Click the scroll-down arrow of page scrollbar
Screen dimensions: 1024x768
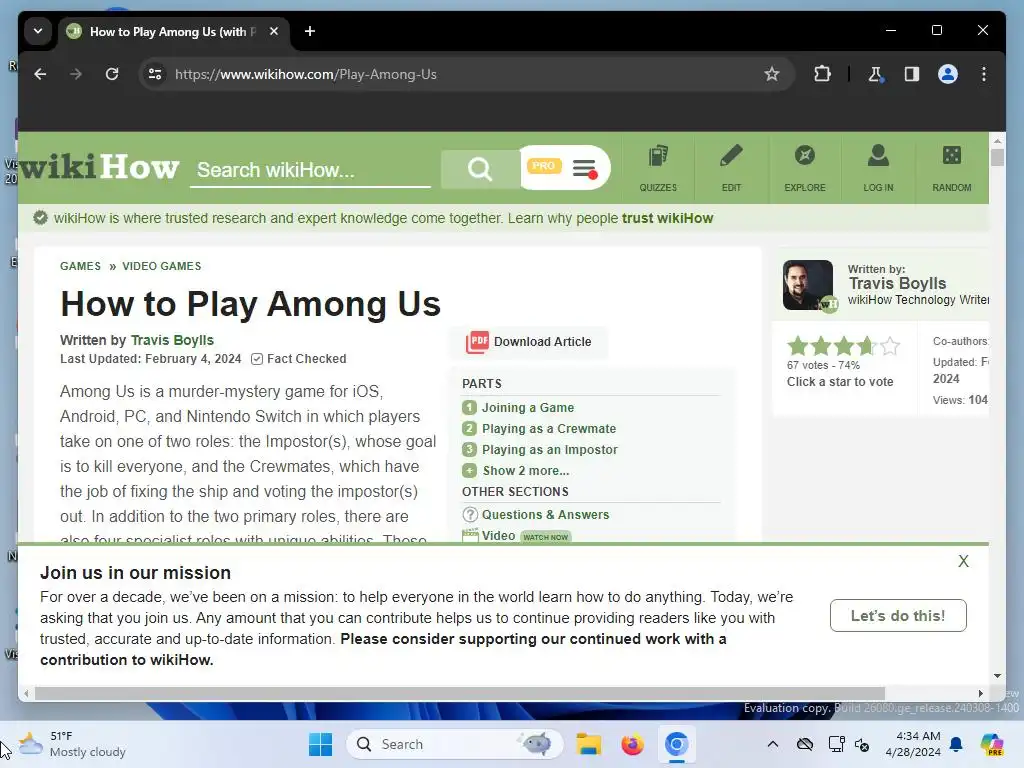pyautogui.click(x=997, y=676)
